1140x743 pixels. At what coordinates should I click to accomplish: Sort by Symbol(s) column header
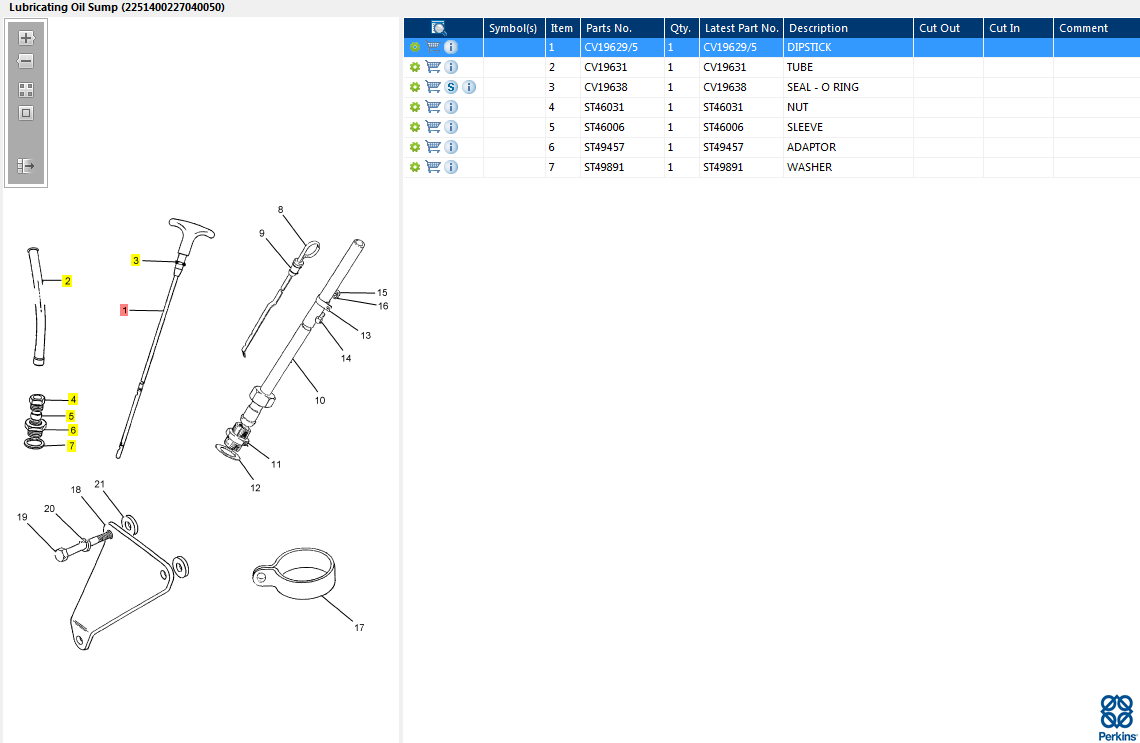point(514,28)
